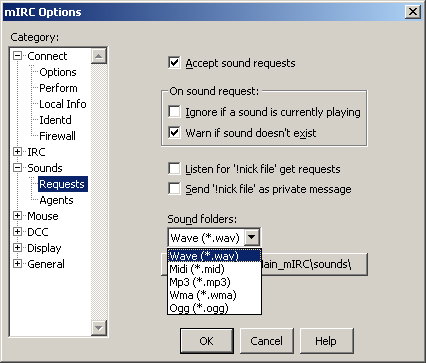
Task: Open the Agents item under Sounds
Action: coord(56,200)
